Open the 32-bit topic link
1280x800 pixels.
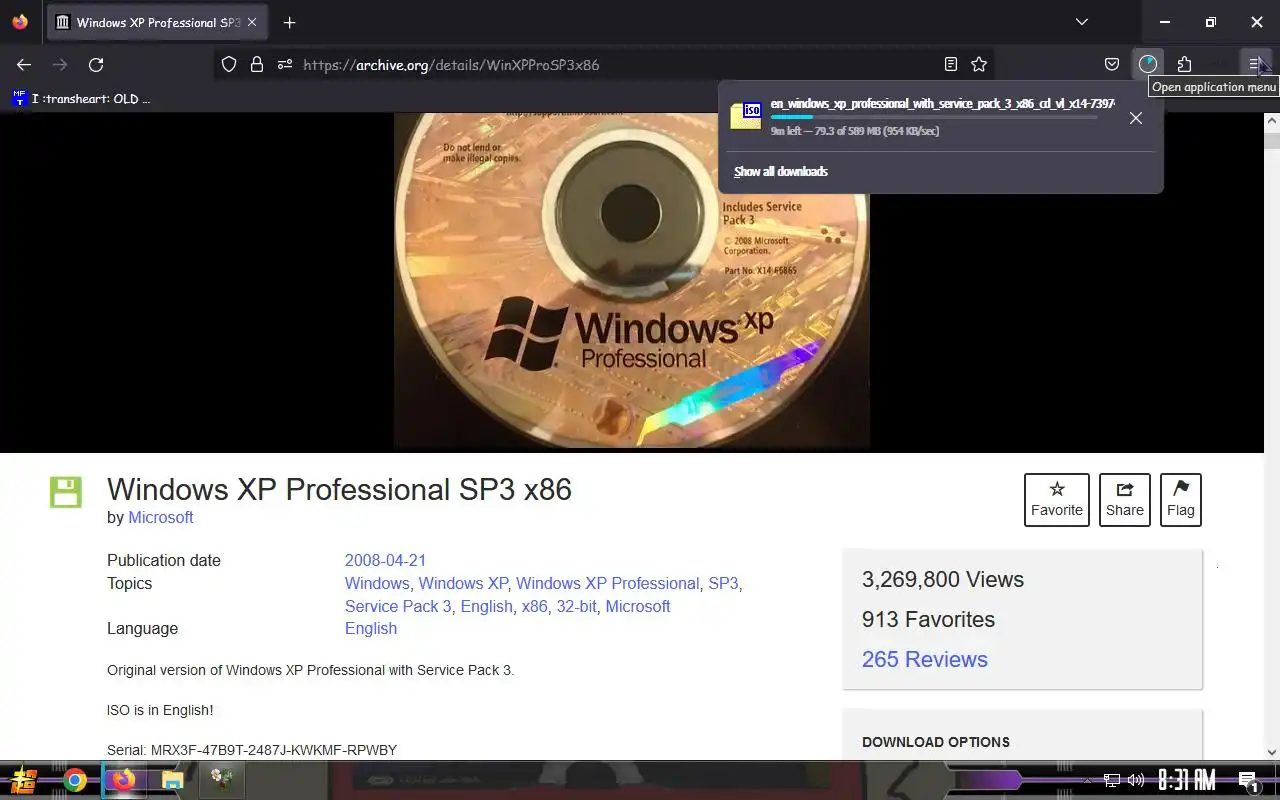(576, 606)
